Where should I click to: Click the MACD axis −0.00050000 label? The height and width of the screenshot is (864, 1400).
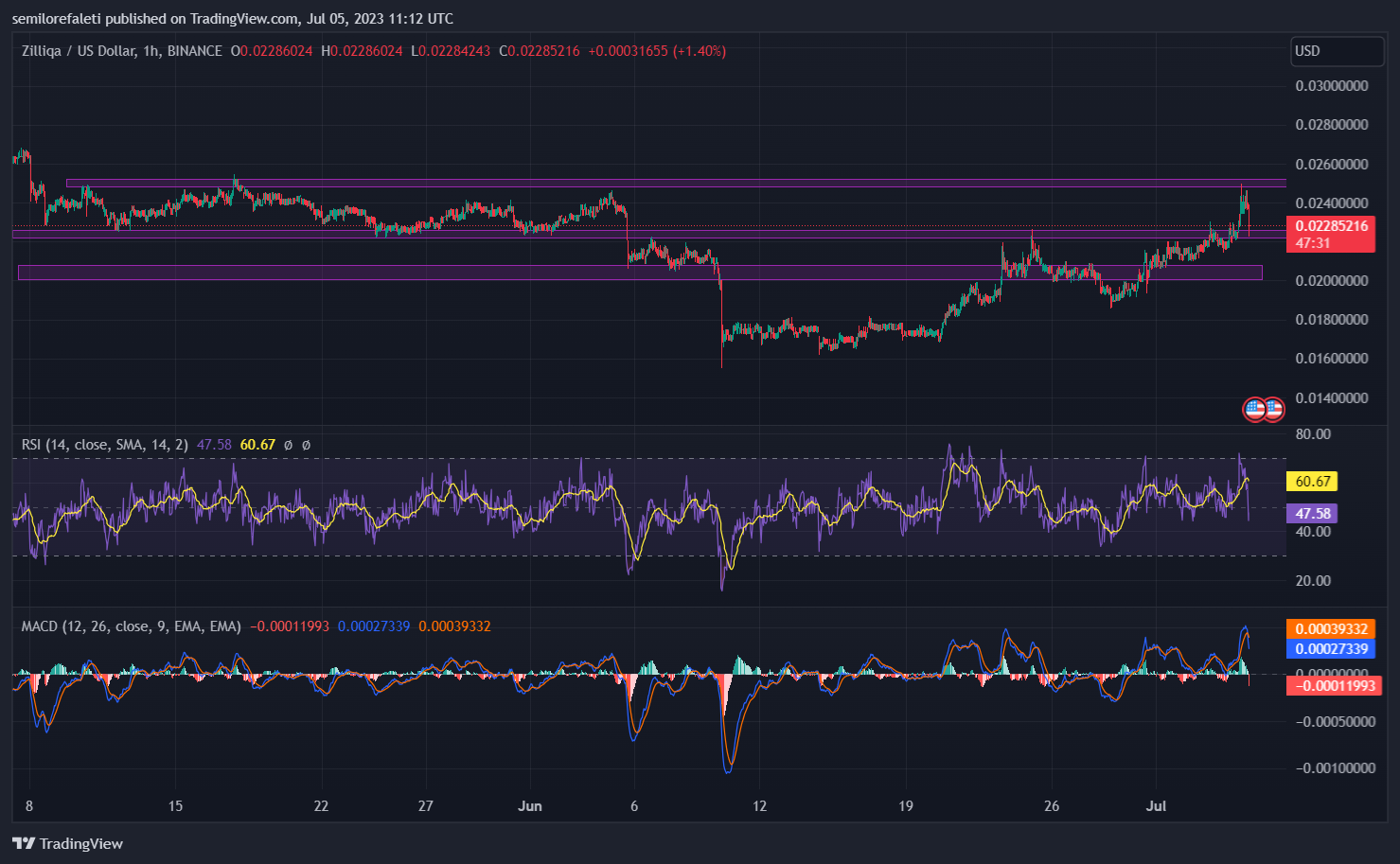(x=1334, y=722)
